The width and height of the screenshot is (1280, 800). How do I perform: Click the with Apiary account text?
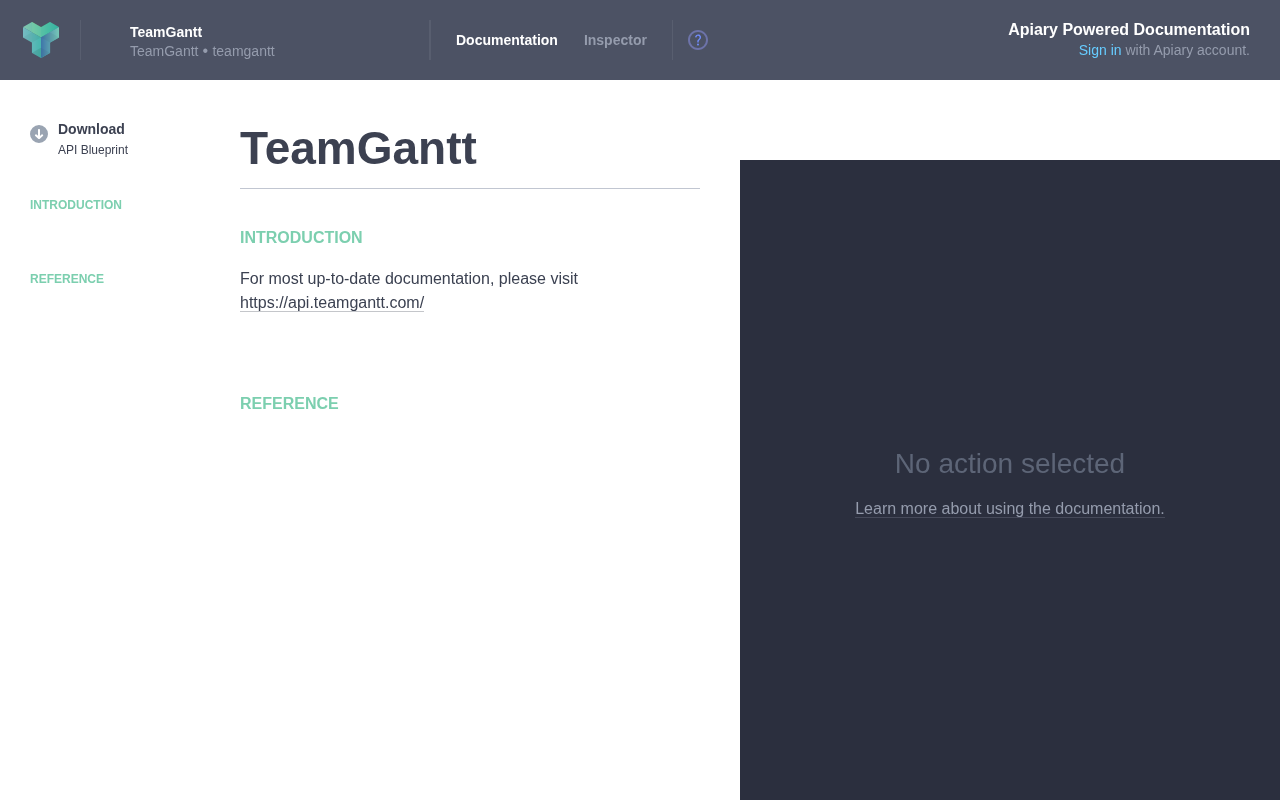(1188, 50)
